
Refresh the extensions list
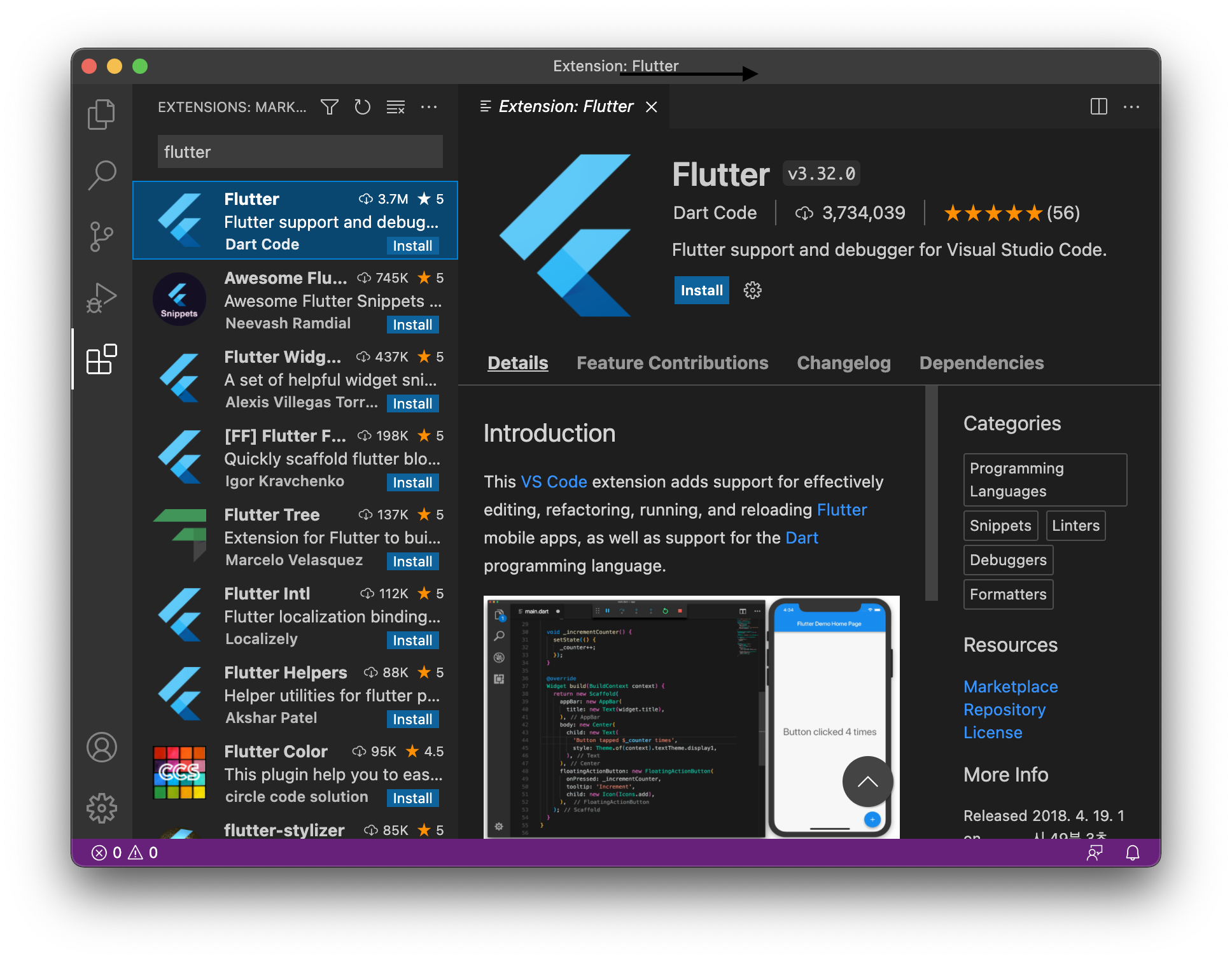pos(362,107)
